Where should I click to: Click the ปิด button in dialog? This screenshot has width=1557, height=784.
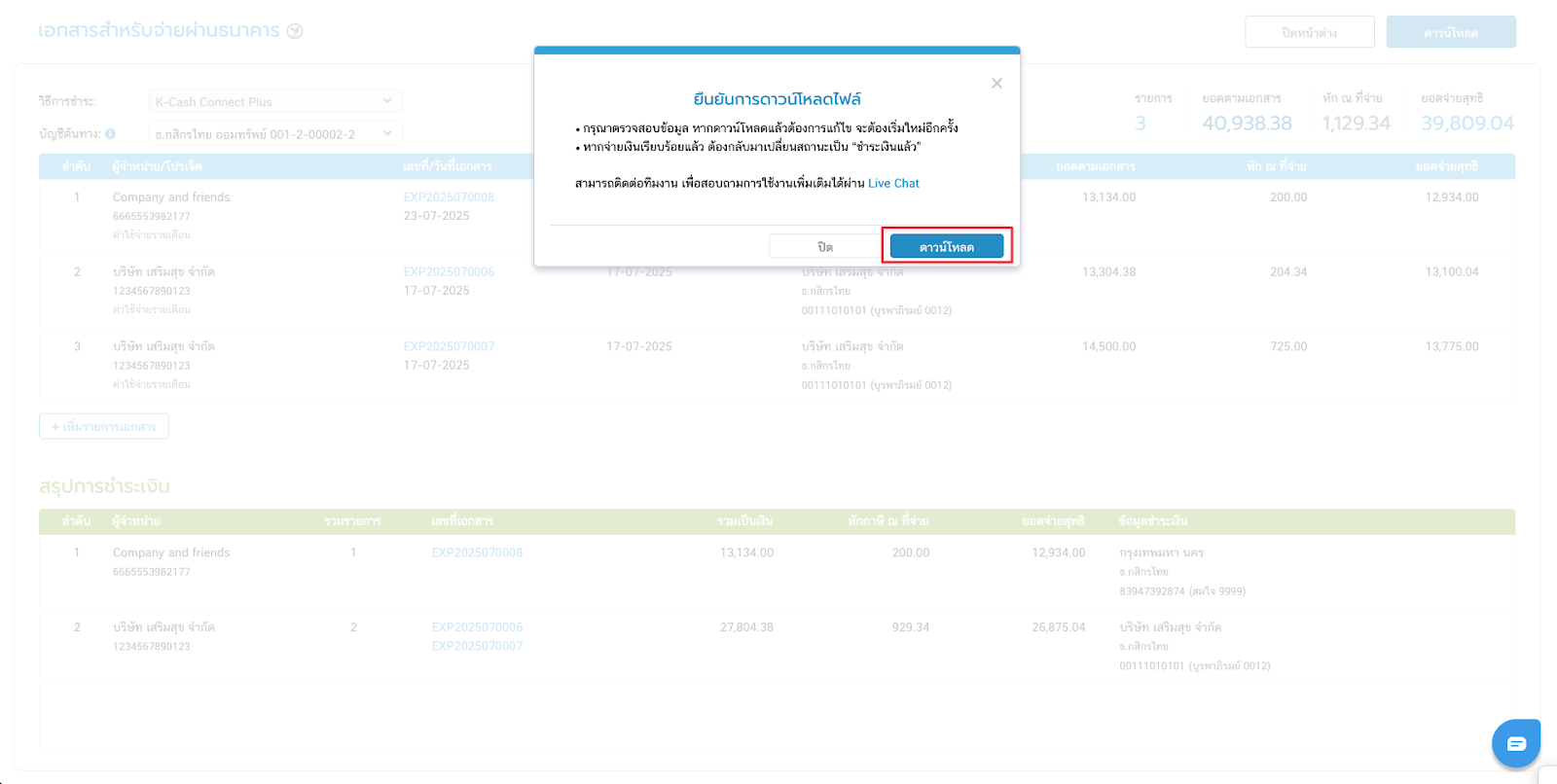(824, 247)
